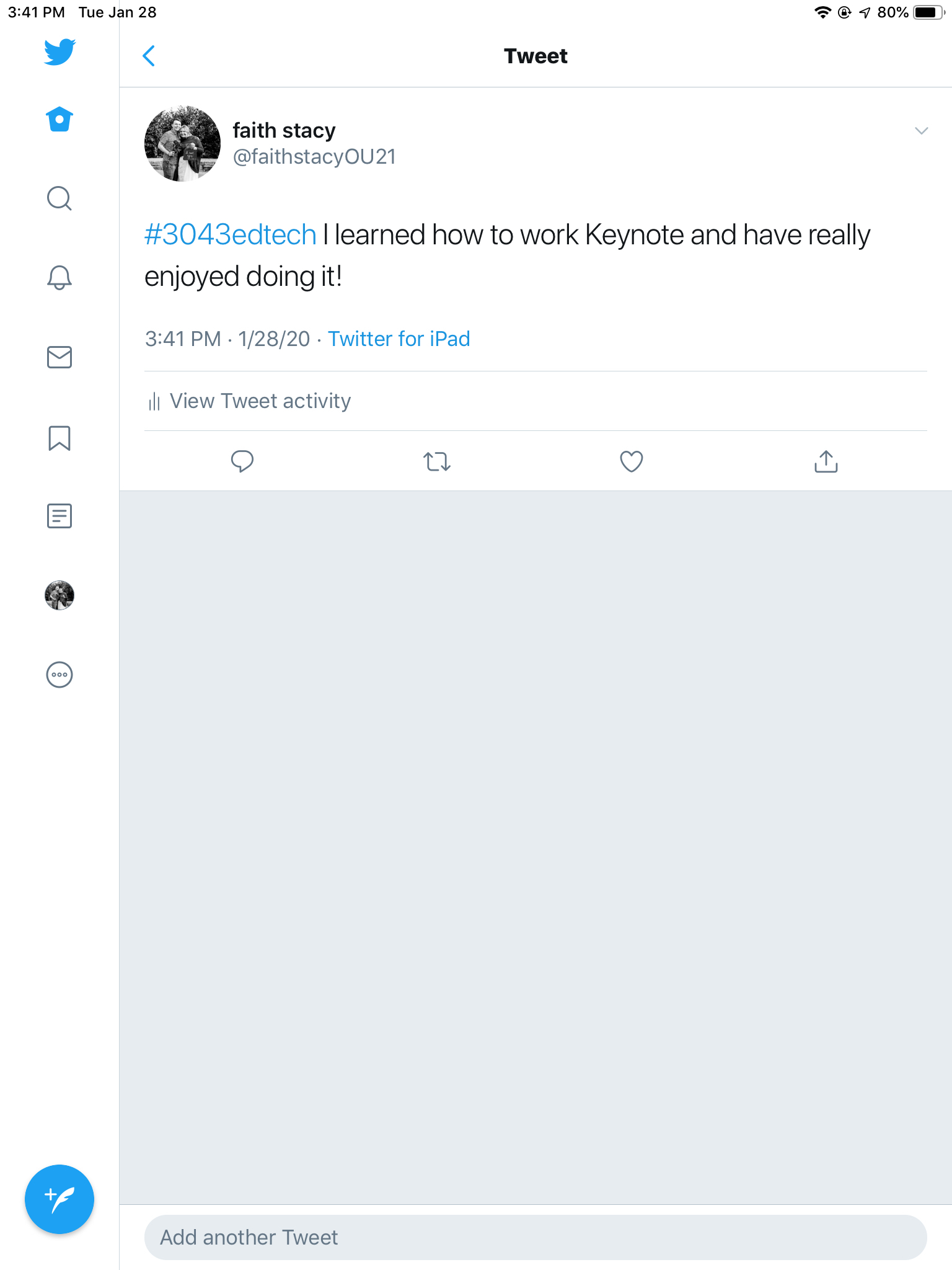This screenshot has height=1270, width=952.
Task: Click the Twitter for iPad link
Action: [x=399, y=339]
